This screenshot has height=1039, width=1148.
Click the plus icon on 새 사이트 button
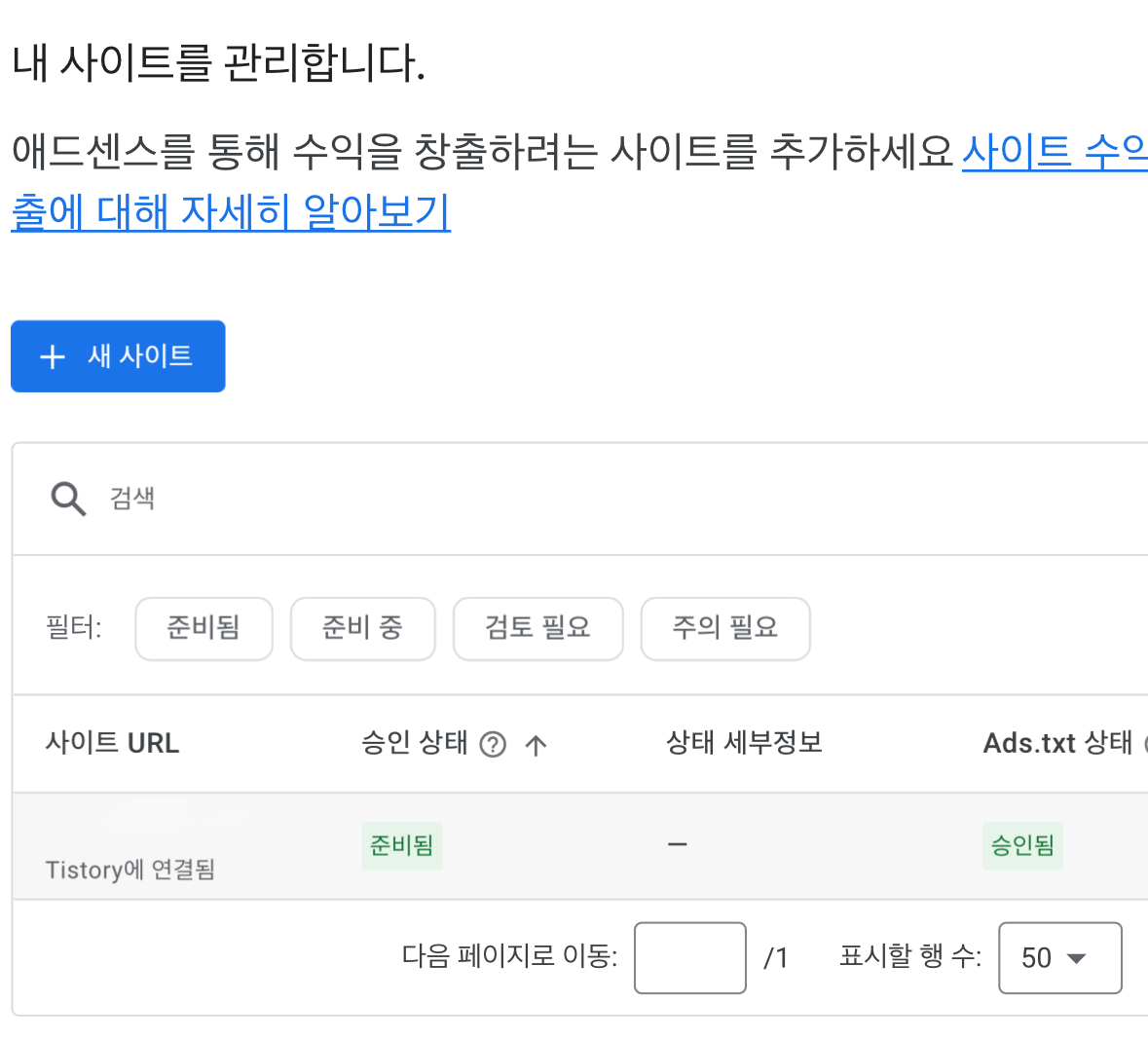[52, 356]
